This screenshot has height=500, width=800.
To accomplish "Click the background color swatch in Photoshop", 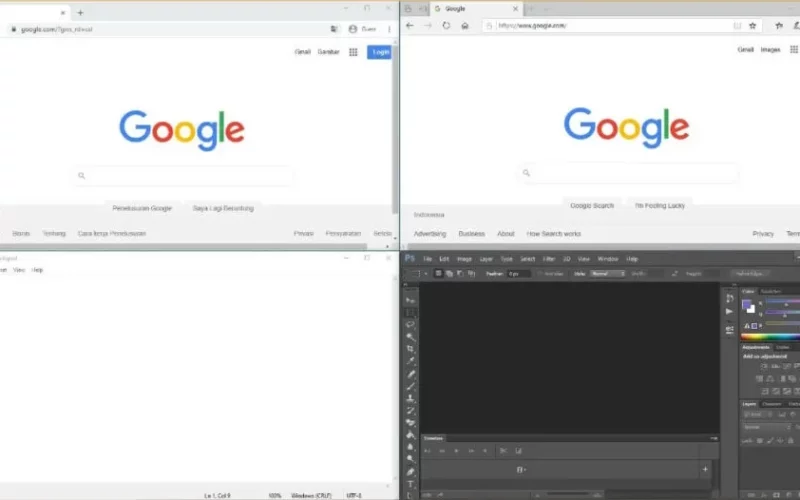I will [751, 309].
